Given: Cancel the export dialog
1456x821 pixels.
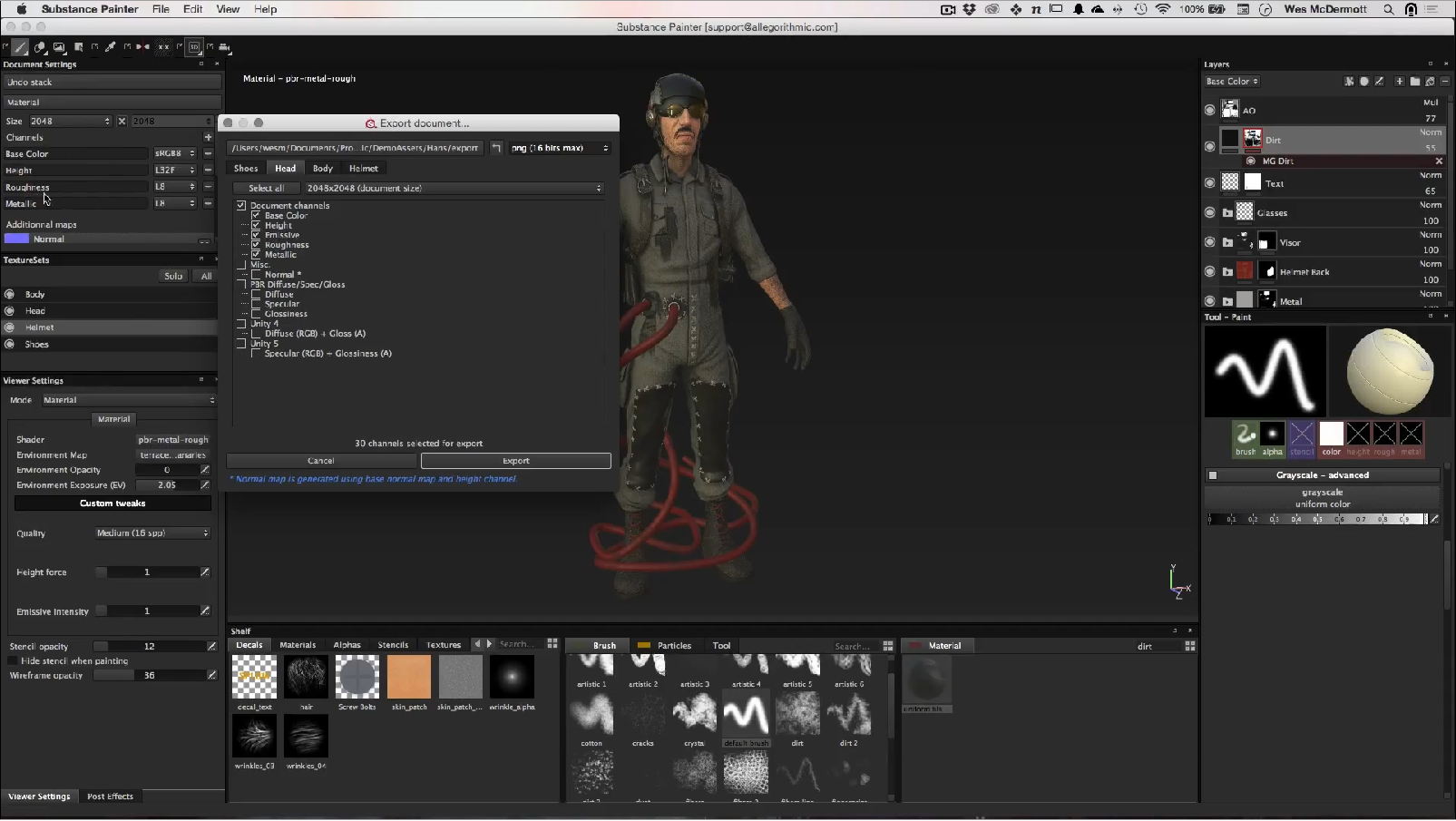Looking at the screenshot, I should 320,461.
